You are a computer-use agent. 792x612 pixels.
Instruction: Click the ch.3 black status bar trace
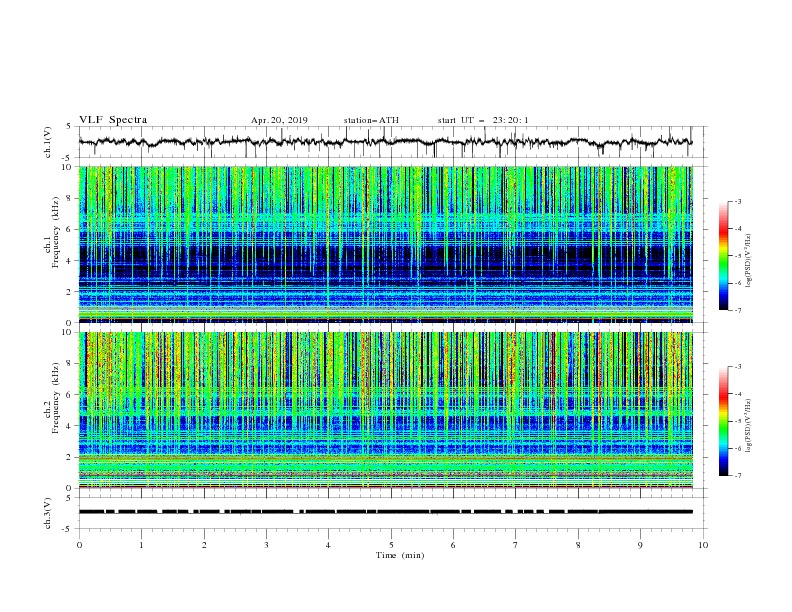click(x=386, y=512)
